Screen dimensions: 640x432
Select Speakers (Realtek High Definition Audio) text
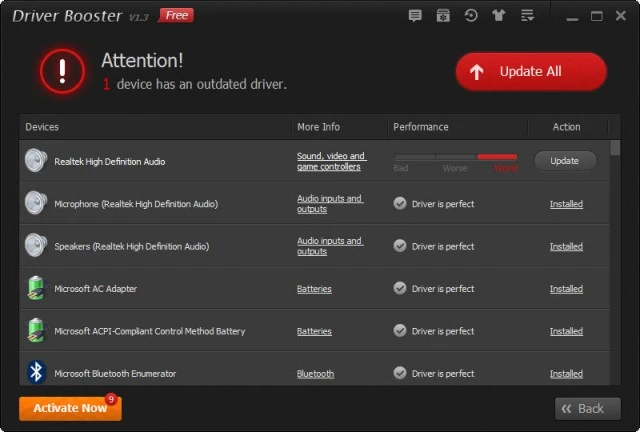132,247
